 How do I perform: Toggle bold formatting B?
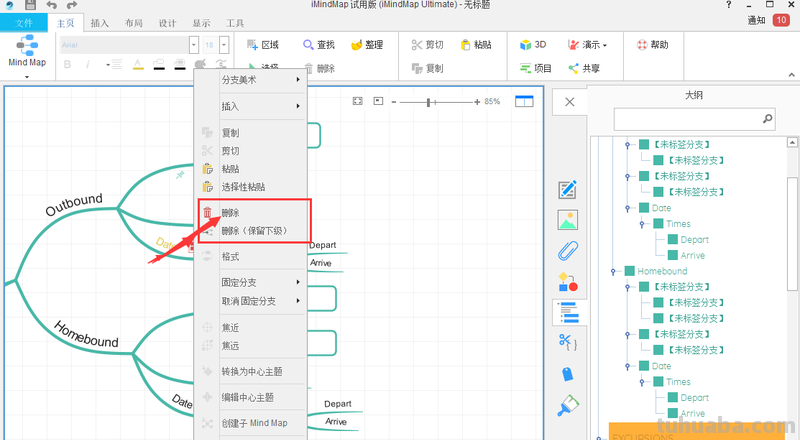point(67,64)
